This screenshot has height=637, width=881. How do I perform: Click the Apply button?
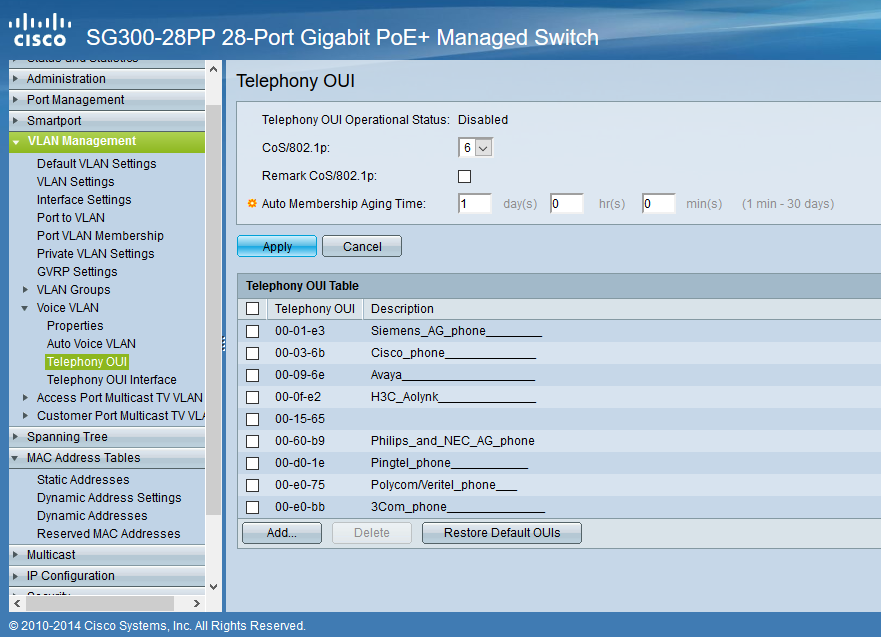point(277,246)
